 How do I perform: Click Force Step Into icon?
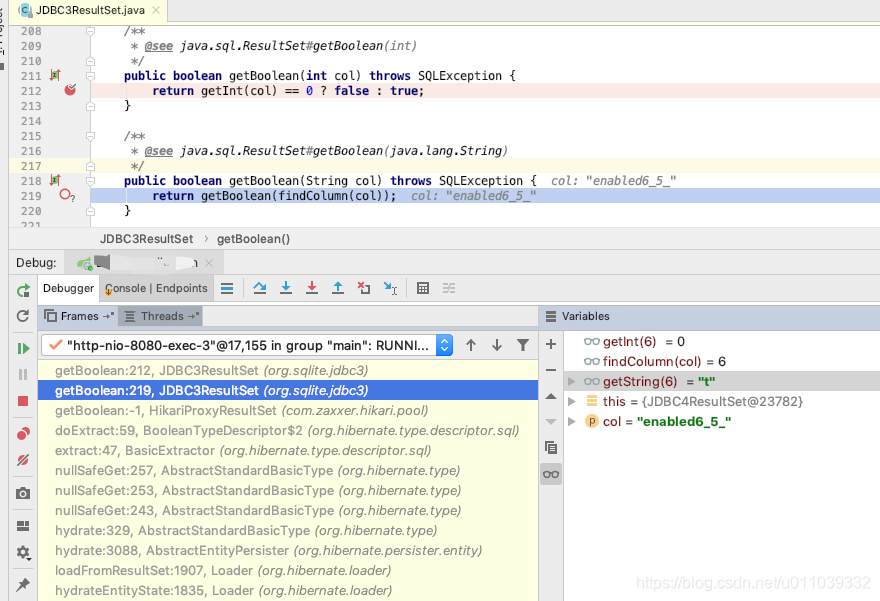(x=312, y=288)
